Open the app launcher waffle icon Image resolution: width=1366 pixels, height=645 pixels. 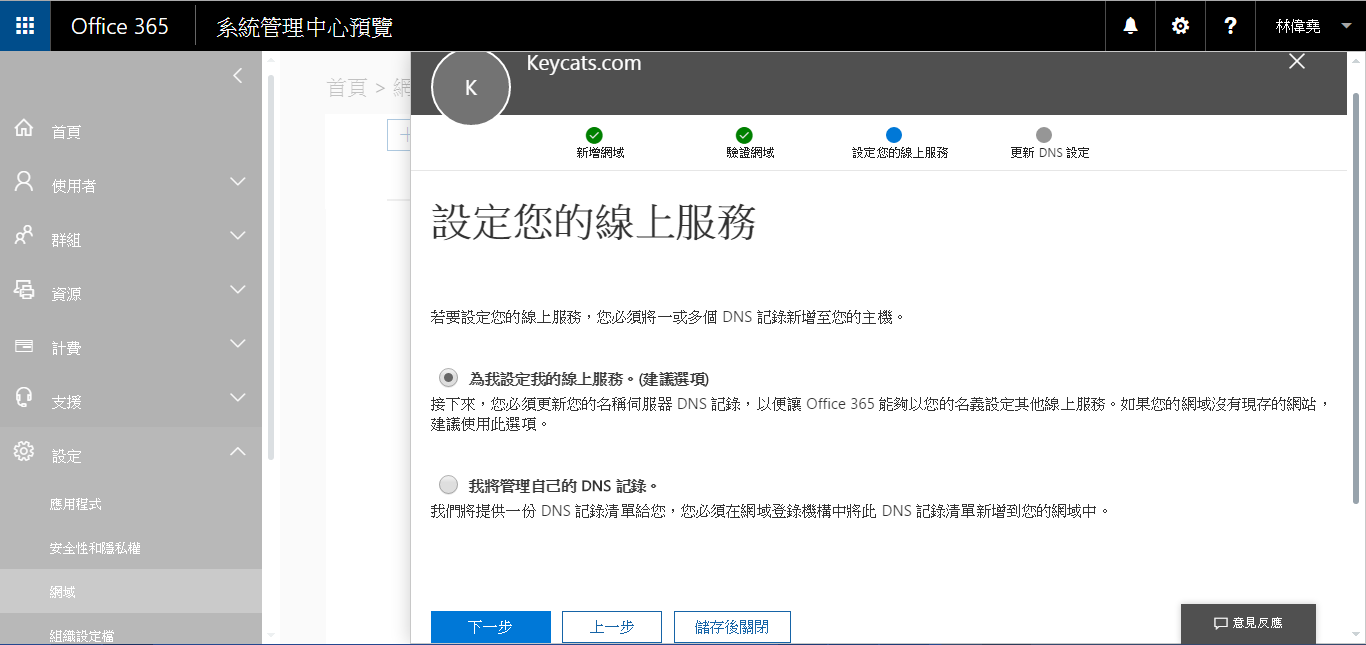click(x=25, y=26)
